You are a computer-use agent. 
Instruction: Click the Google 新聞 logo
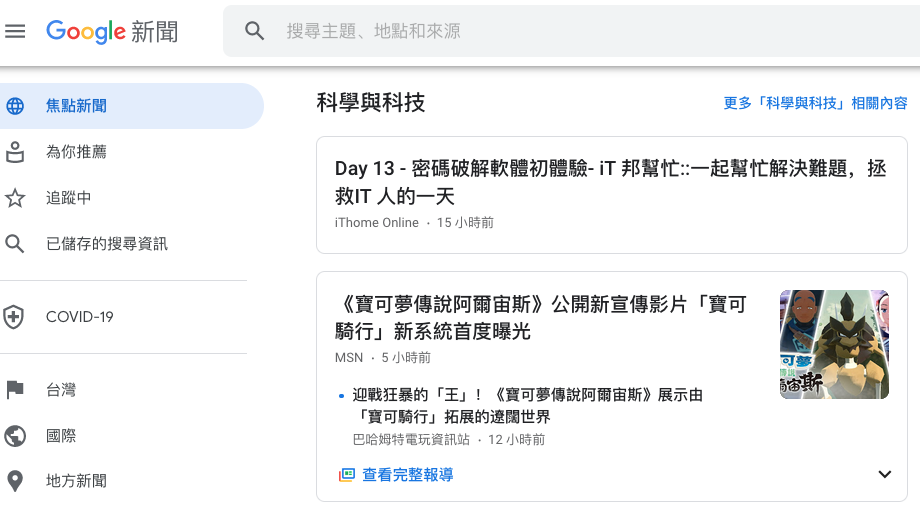coord(112,31)
